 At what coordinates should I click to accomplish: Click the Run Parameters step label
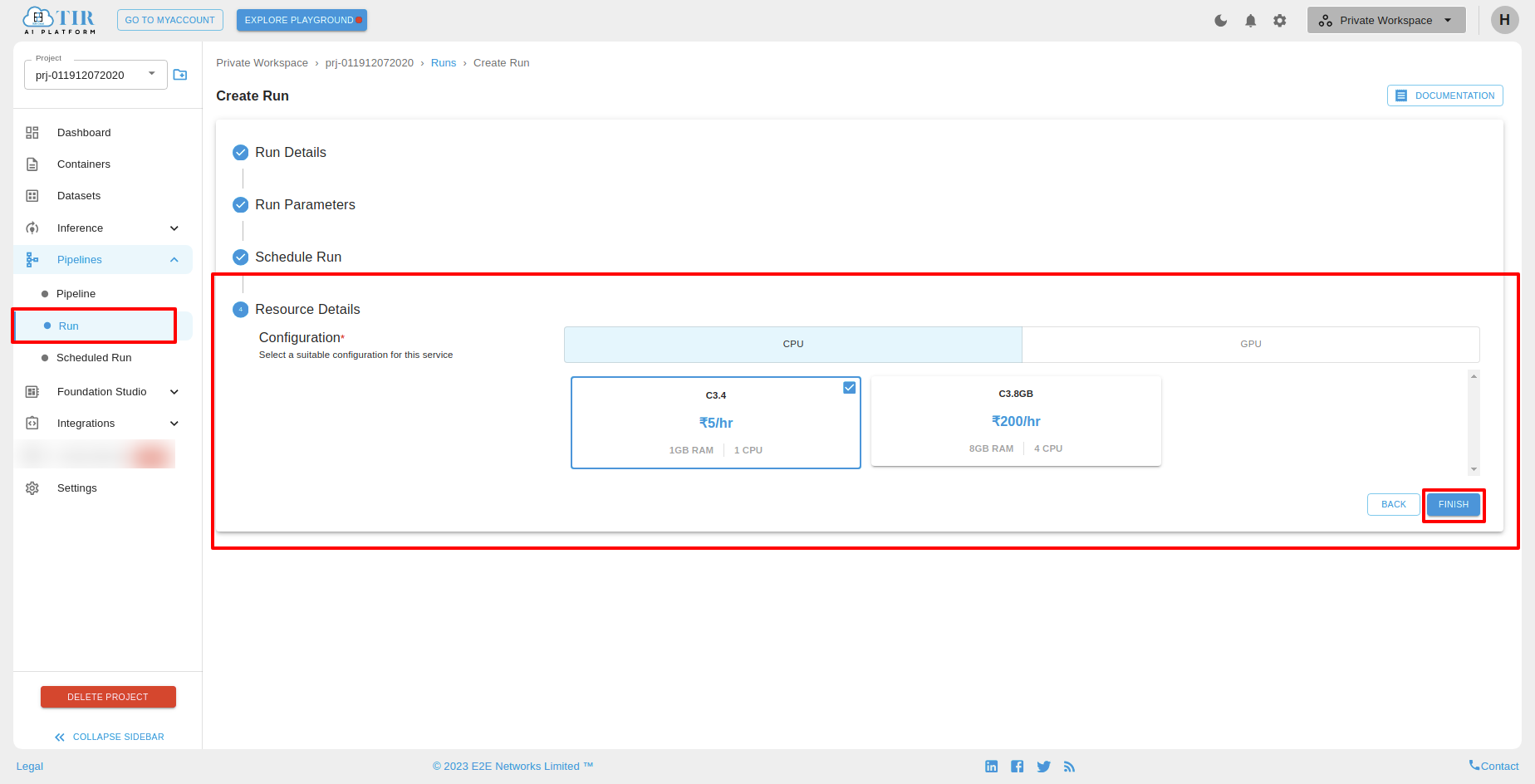pos(305,205)
